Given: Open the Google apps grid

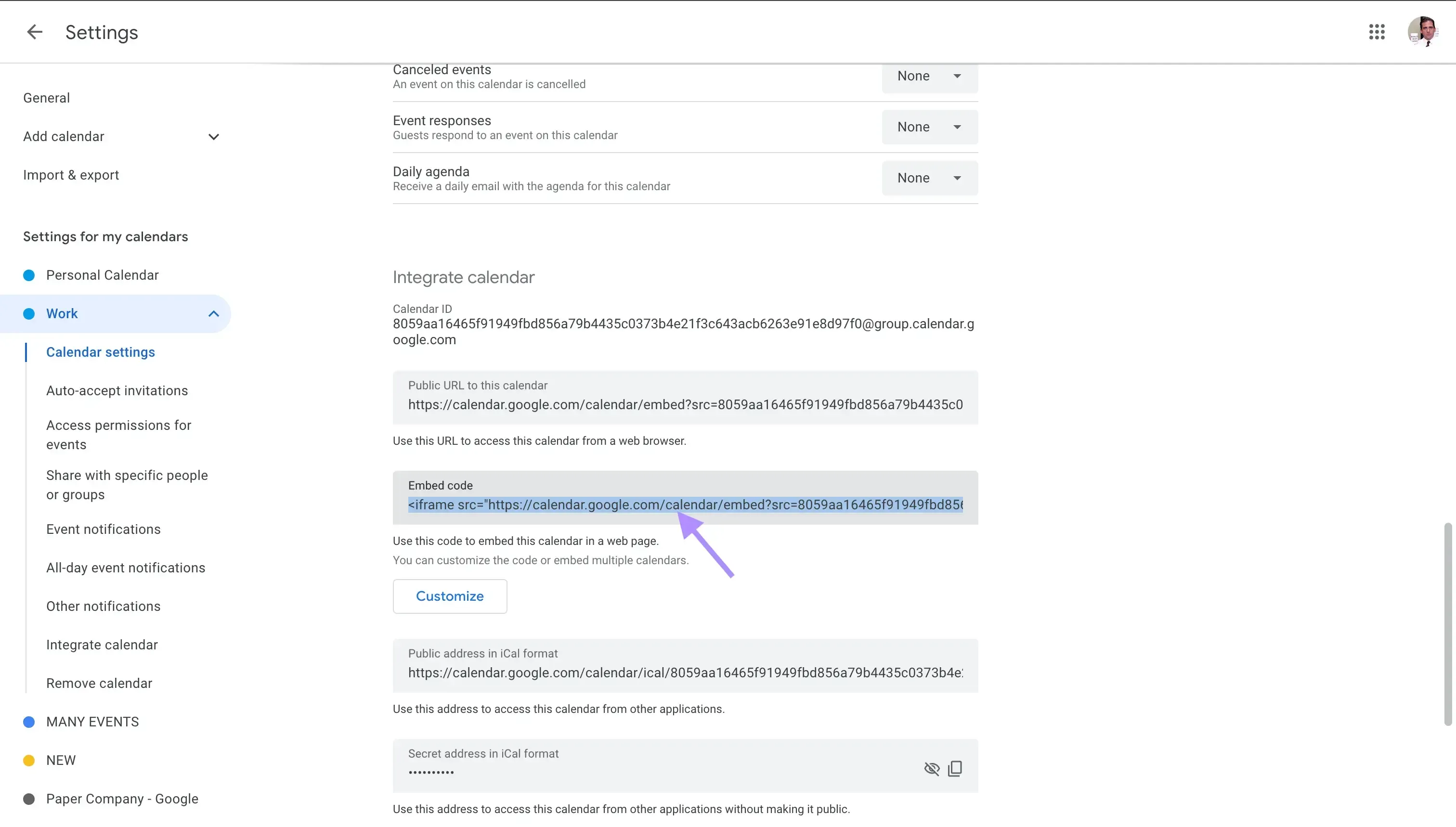Looking at the screenshot, I should 1377,32.
